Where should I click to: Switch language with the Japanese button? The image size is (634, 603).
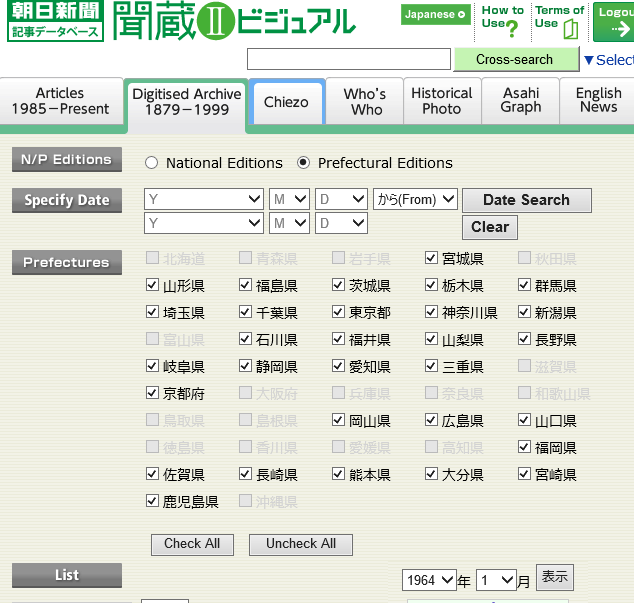(x=435, y=15)
